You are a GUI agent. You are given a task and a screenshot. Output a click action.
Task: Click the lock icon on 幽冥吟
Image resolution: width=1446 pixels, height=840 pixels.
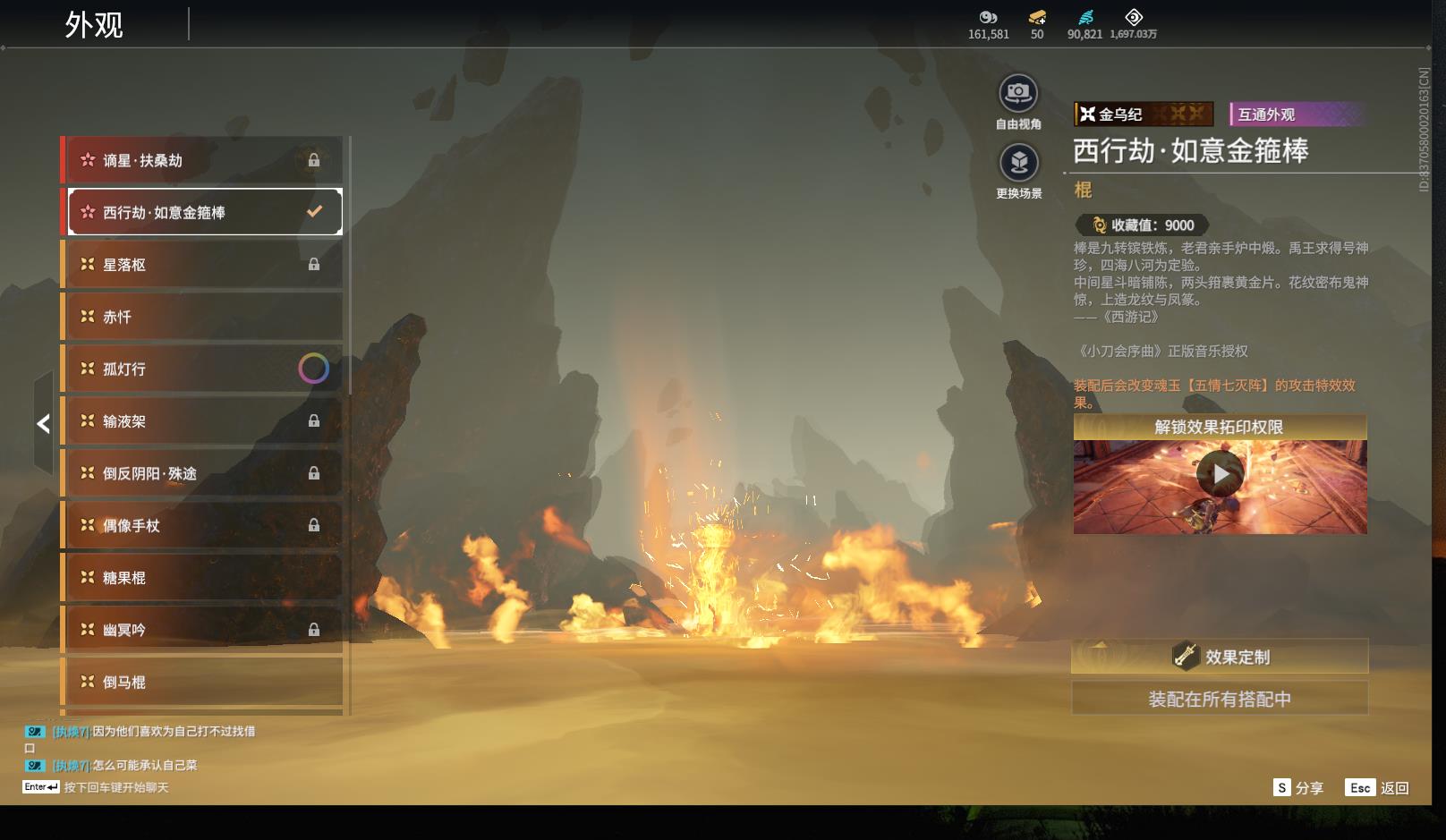point(314,630)
